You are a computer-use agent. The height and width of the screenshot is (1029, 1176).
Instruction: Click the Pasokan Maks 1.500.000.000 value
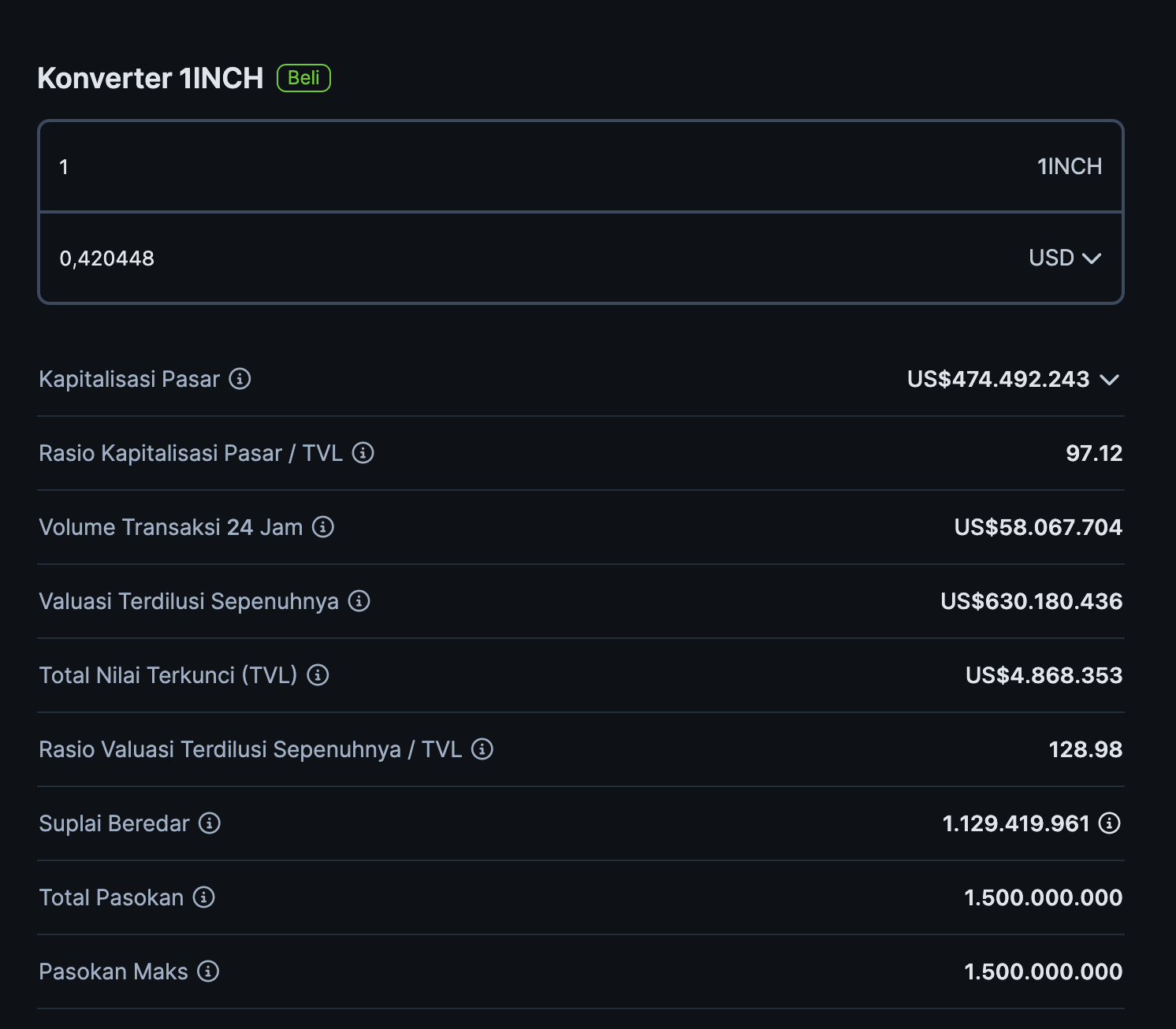click(1043, 971)
